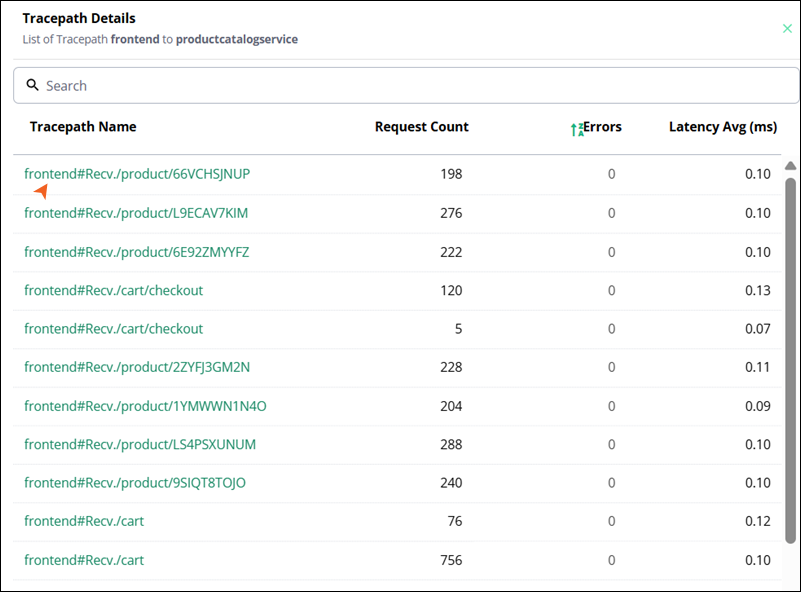Select tracepath /product/6E92ZMYYFZ
801x592 pixels.
point(136,252)
